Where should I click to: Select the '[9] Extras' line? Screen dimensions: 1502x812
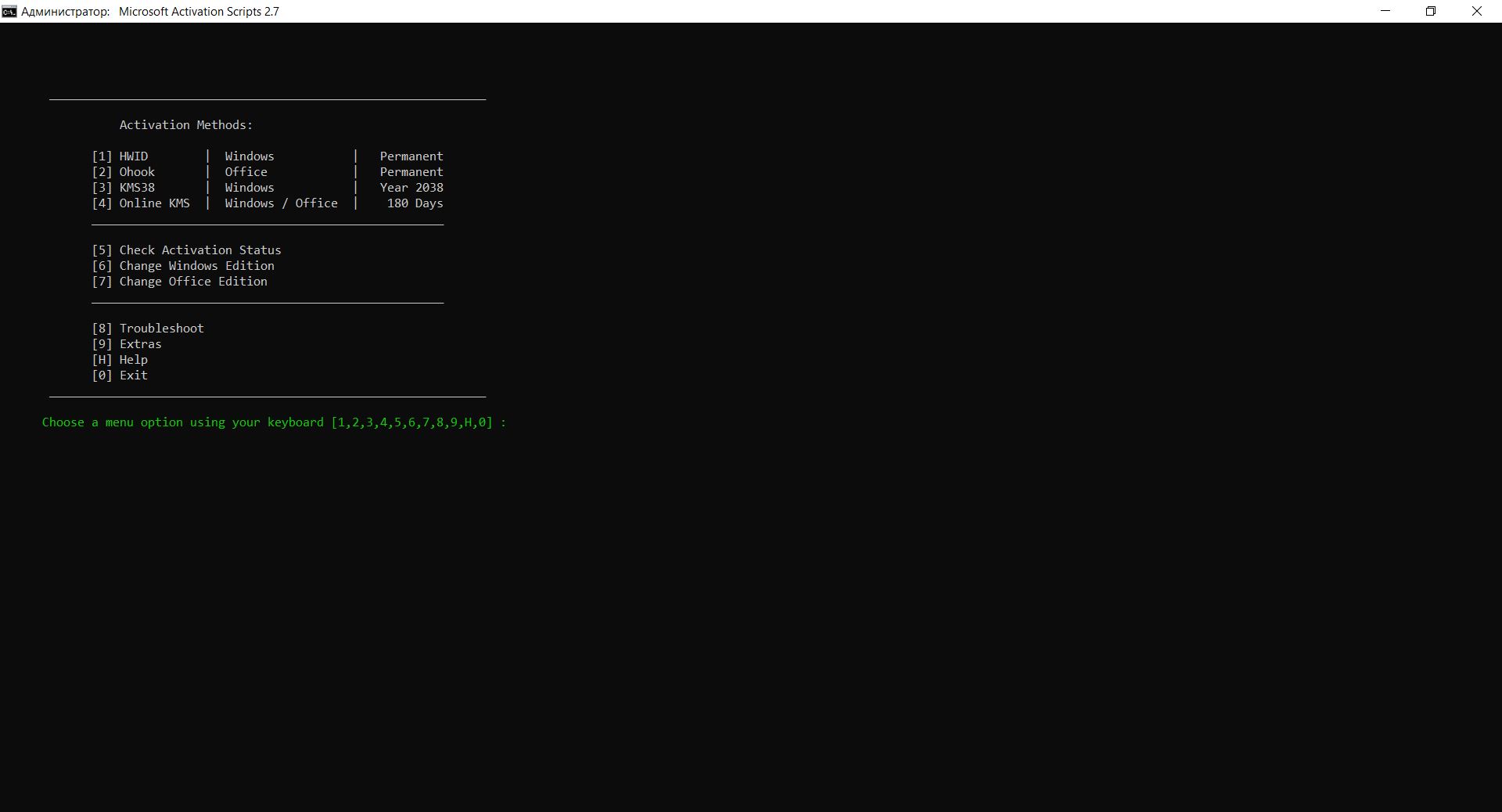127,344
